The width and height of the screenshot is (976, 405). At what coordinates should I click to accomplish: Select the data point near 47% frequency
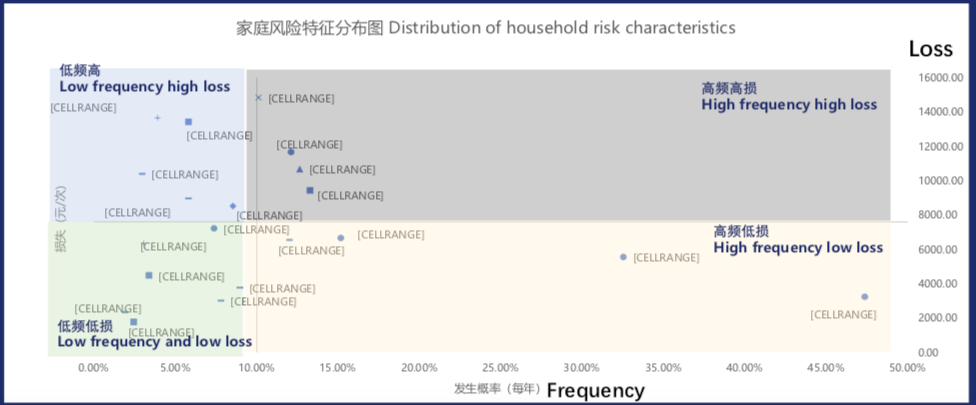(x=864, y=297)
